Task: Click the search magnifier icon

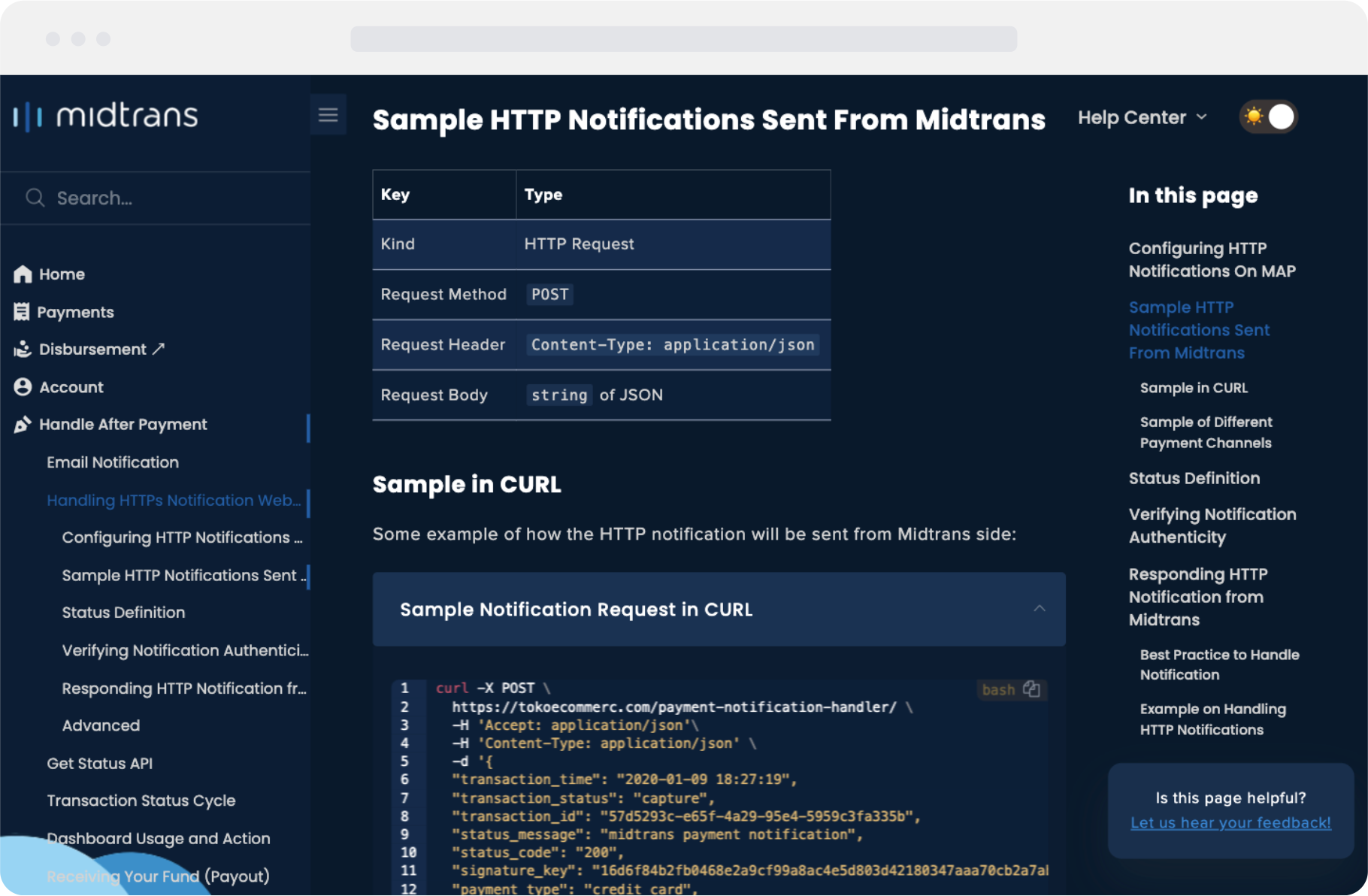Action: (x=35, y=198)
